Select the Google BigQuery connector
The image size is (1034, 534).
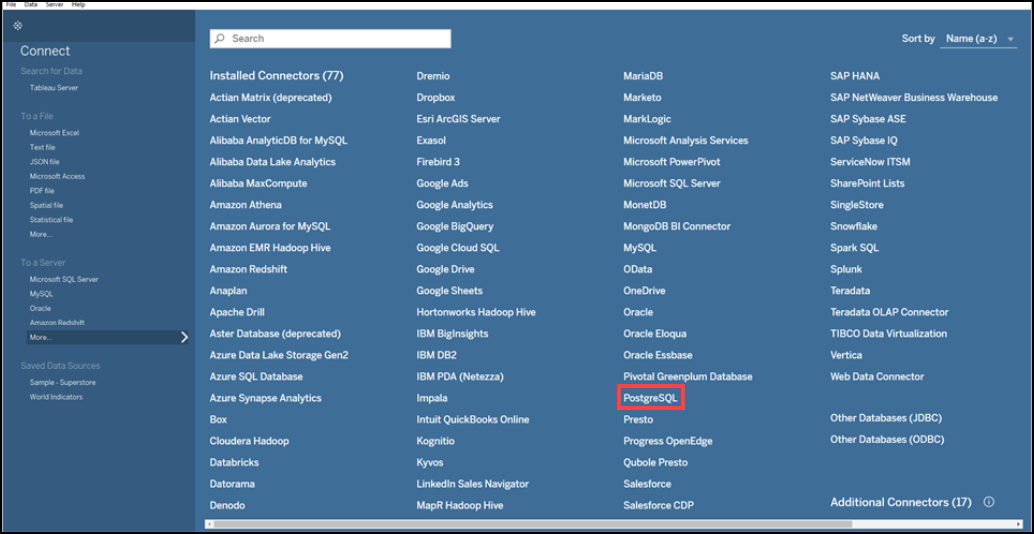[455, 227]
